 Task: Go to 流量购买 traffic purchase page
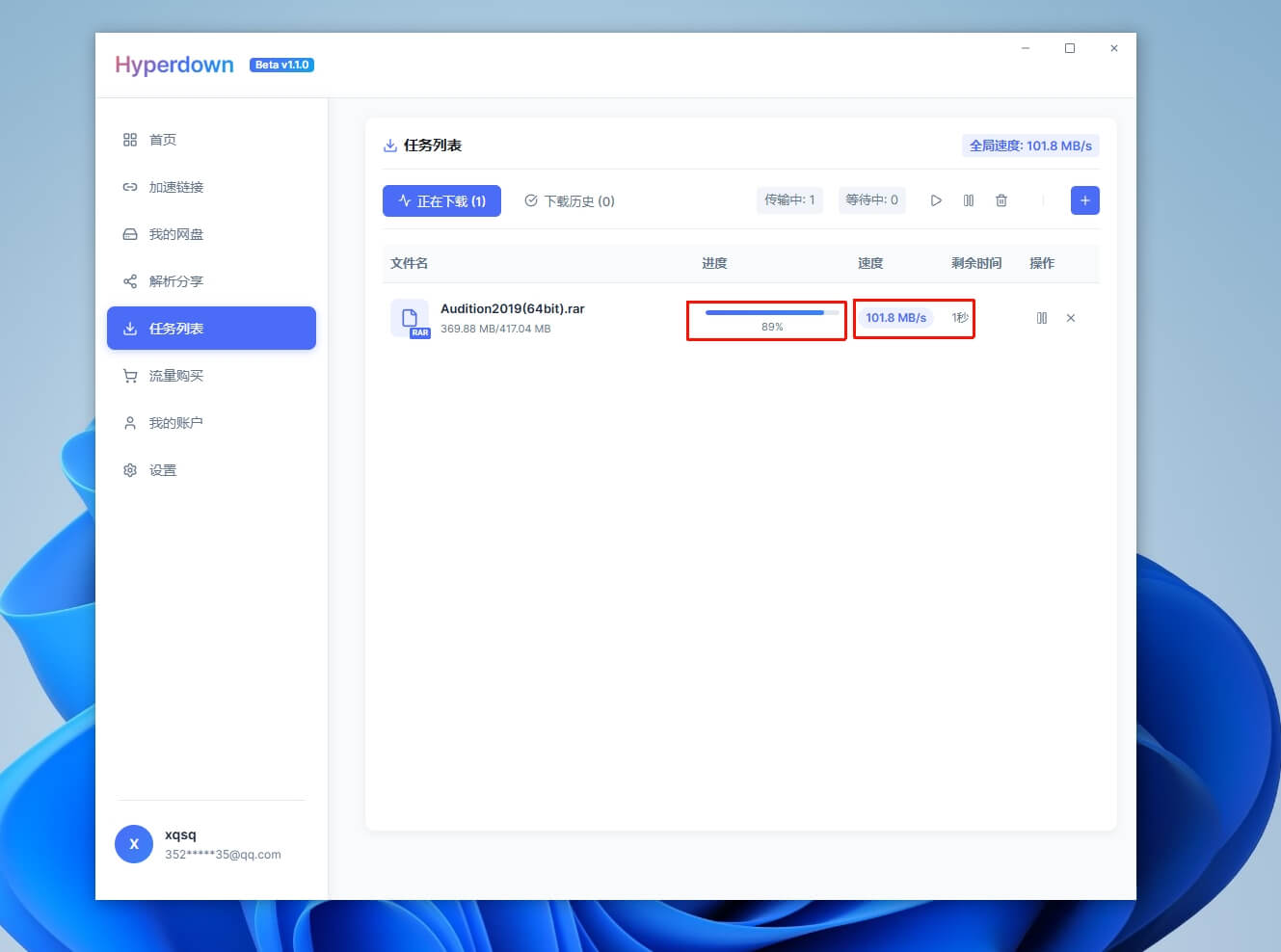click(176, 376)
